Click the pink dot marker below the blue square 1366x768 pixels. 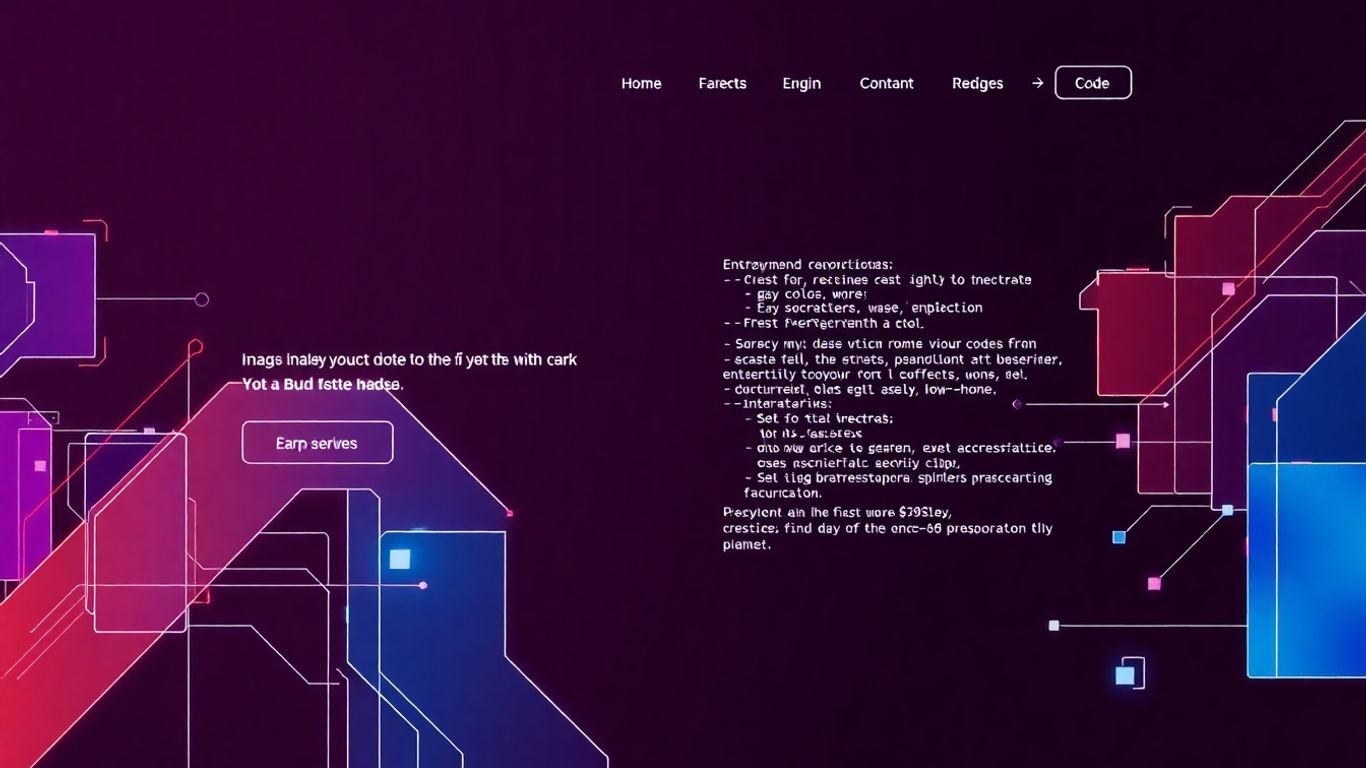click(x=424, y=584)
